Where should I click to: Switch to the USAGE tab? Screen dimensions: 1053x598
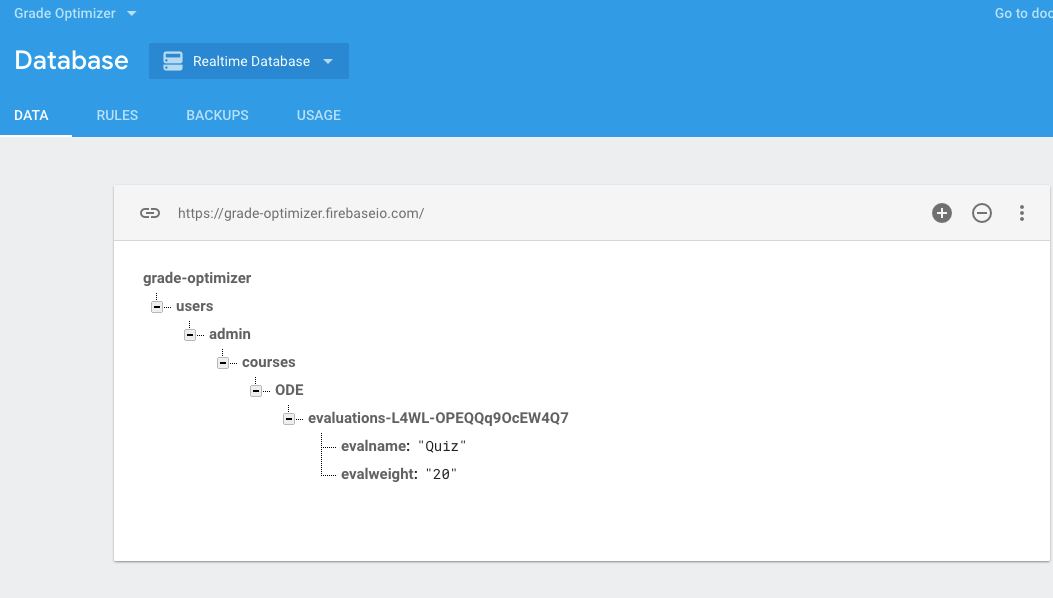point(318,116)
